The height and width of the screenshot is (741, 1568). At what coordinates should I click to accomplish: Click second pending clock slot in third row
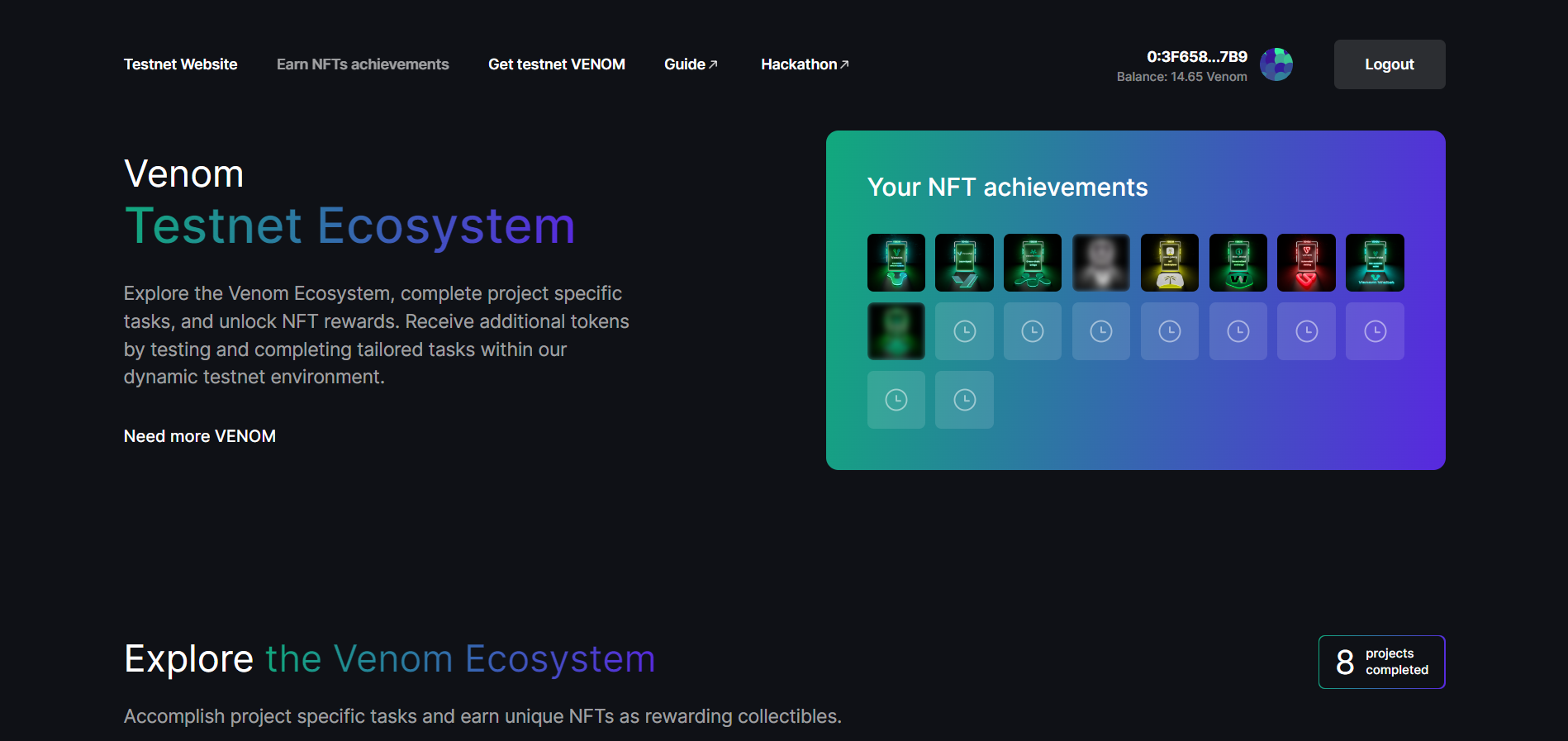(x=964, y=400)
